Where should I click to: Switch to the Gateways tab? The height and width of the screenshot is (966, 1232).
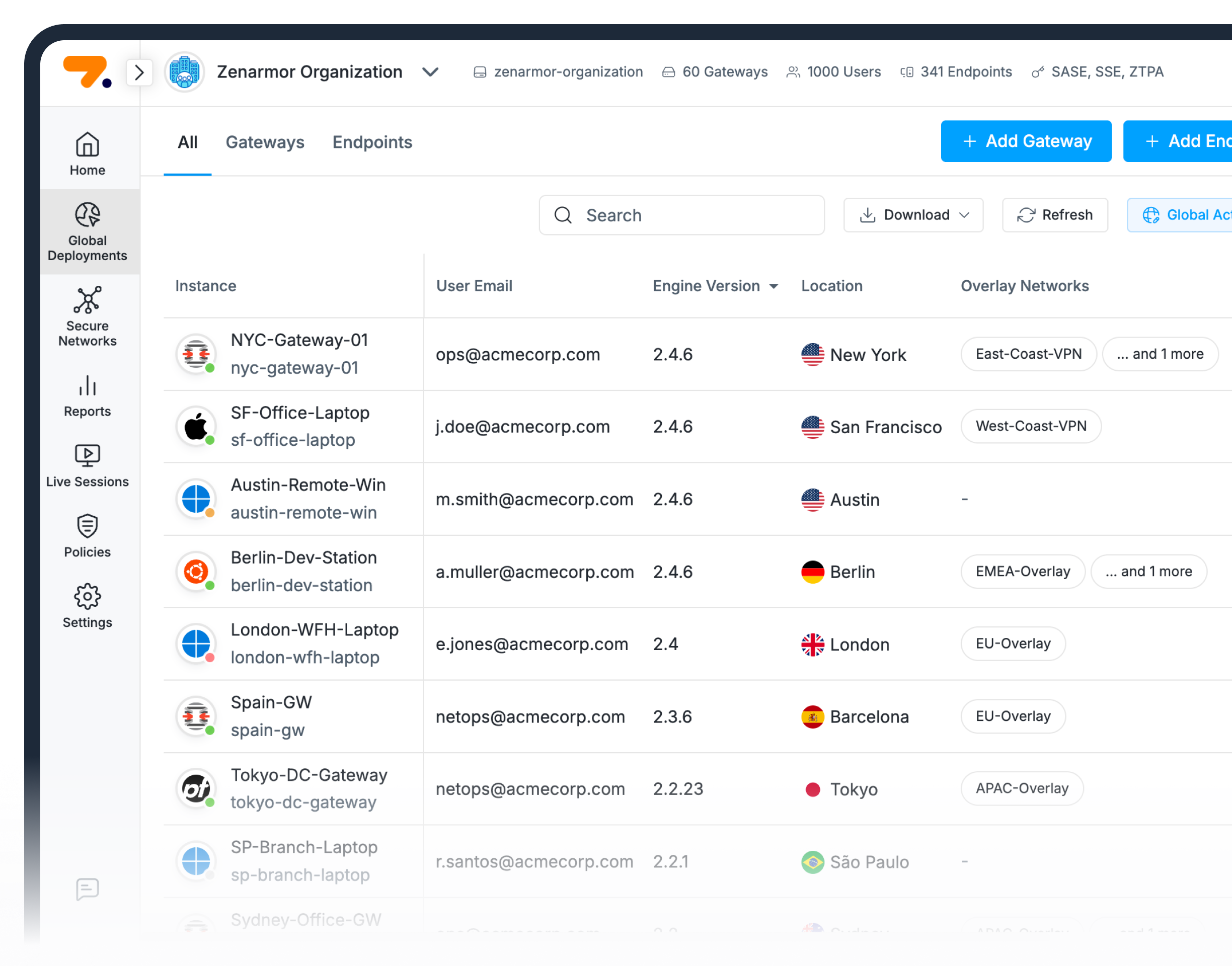point(265,142)
